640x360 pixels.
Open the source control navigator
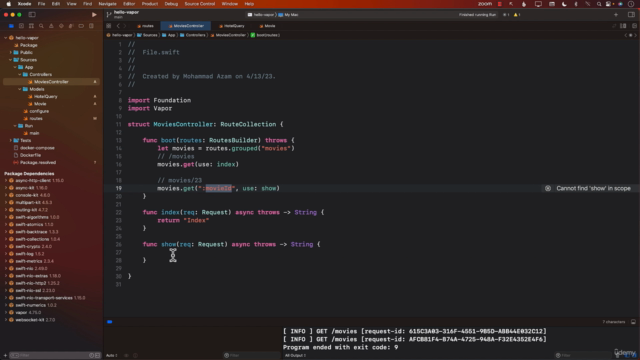[x=21, y=26]
